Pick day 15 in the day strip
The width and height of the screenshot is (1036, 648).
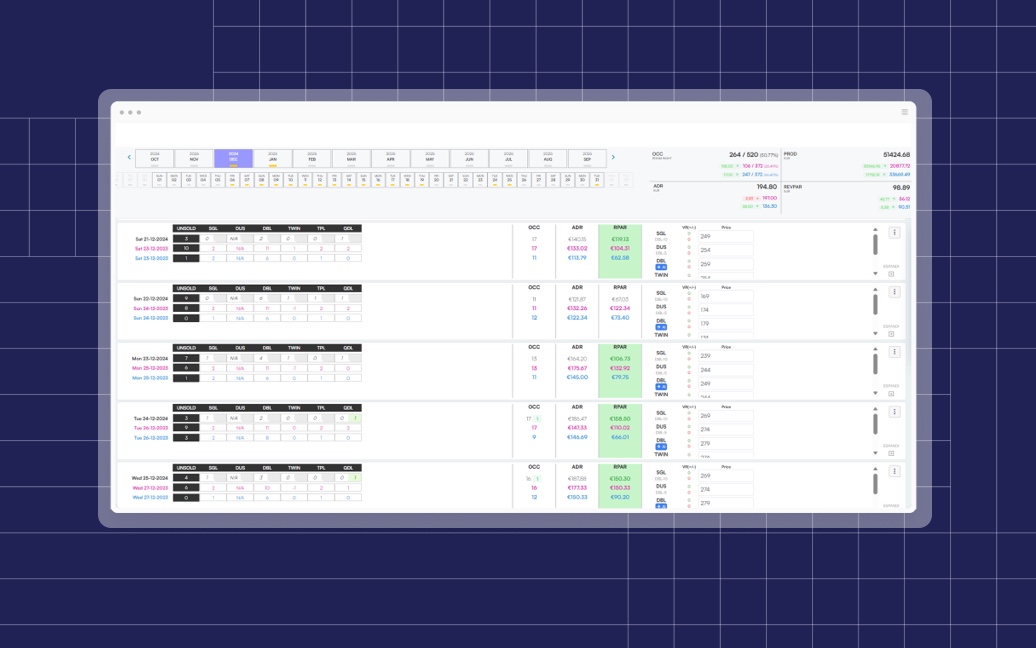point(363,180)
